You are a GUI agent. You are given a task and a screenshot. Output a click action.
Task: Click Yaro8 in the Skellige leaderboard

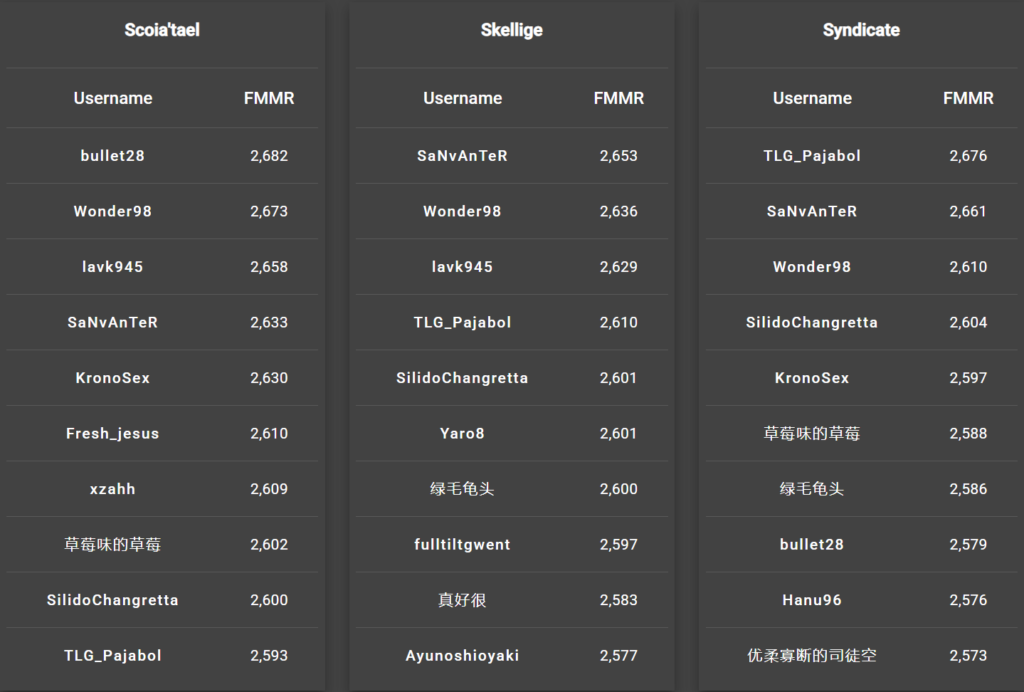[x=462, y=434]
